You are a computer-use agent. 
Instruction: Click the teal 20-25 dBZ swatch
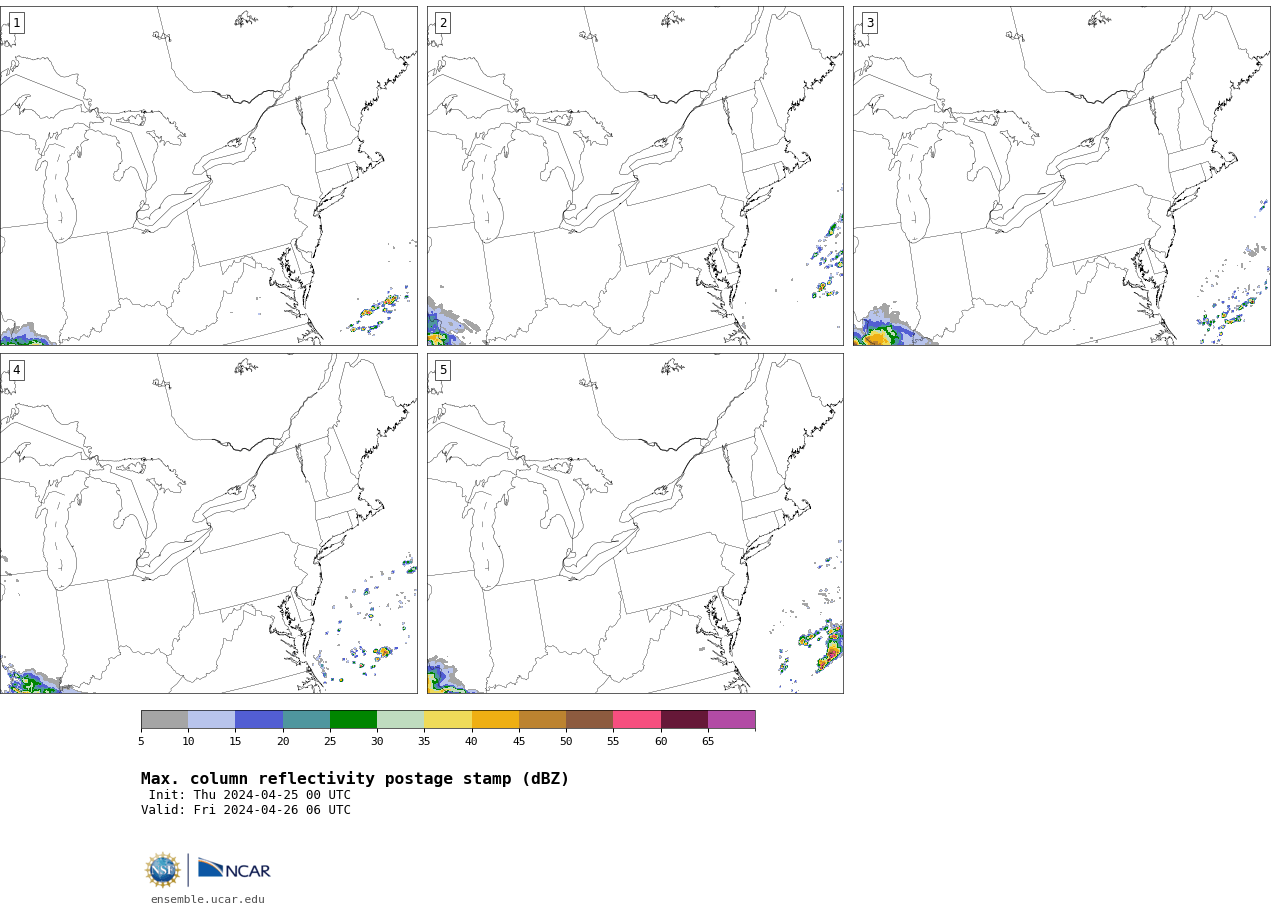pos(306,720)
